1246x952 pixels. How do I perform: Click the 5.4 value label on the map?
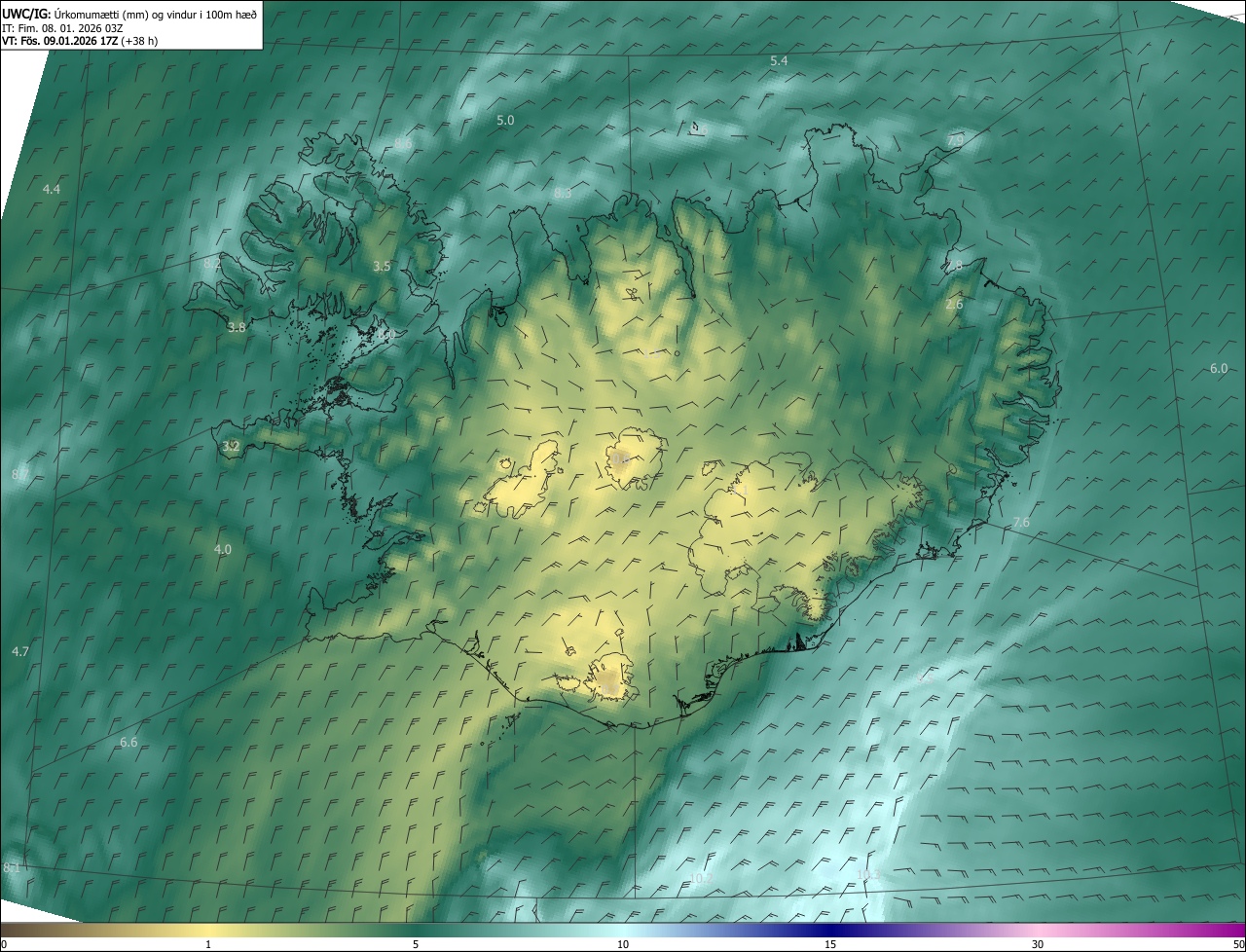pos(779,61)
